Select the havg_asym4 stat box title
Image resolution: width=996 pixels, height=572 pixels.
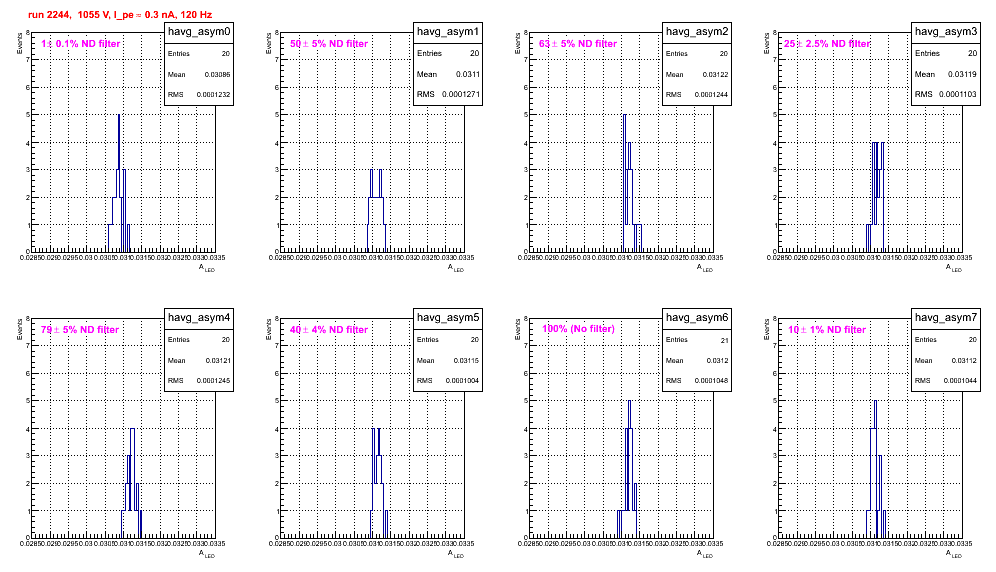199,317
